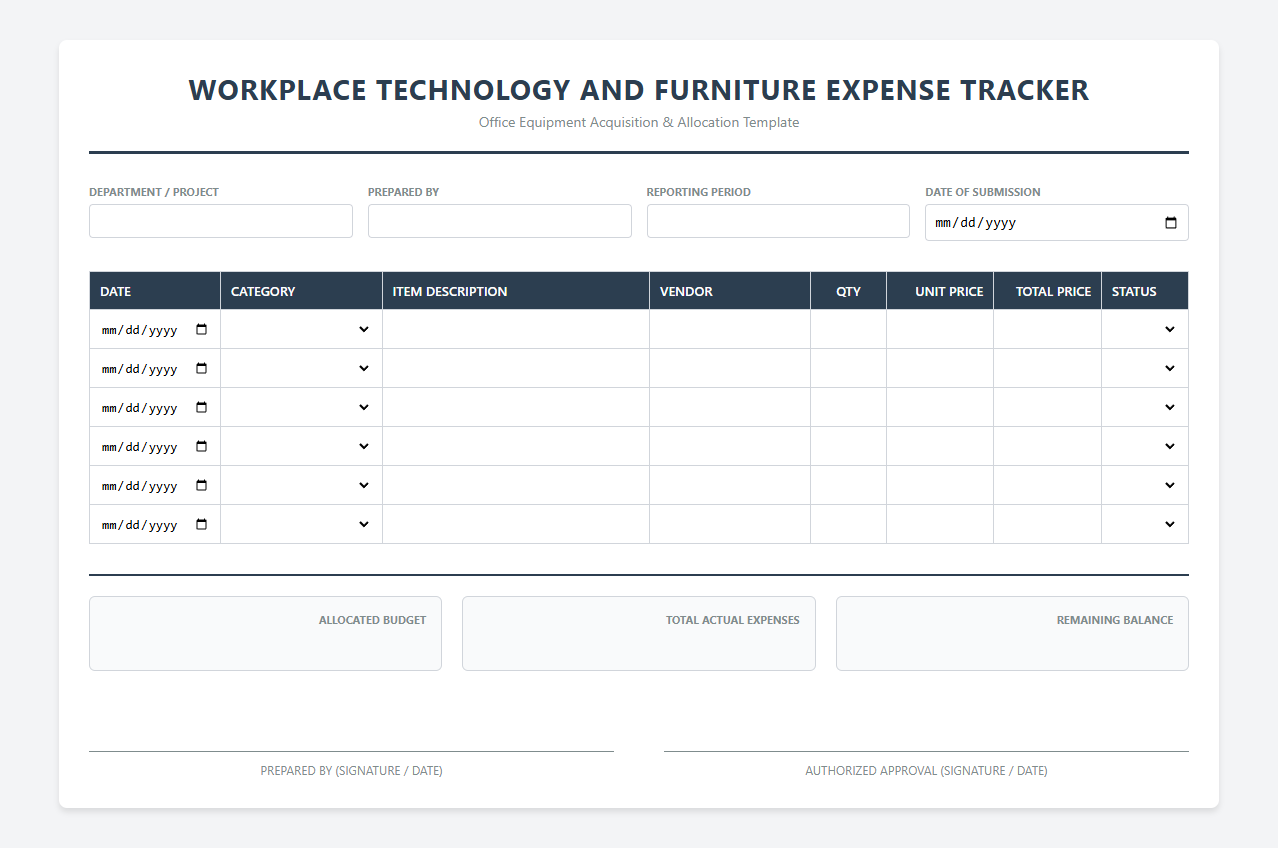Open calendar icon in fourth table row date
Image resolution: width=1278 pixels, height=848 pixels.
coord(201,446)
